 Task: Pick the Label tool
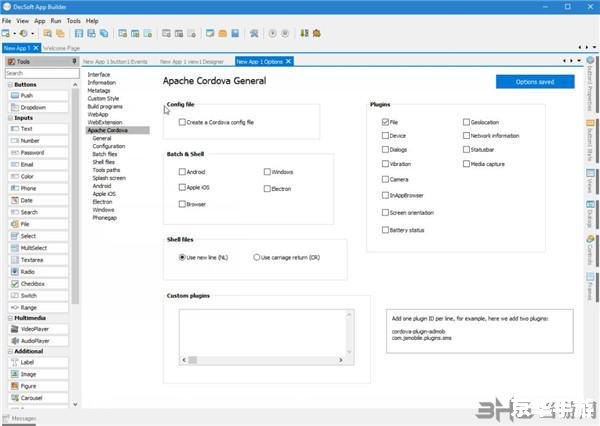tap(38, 362)
